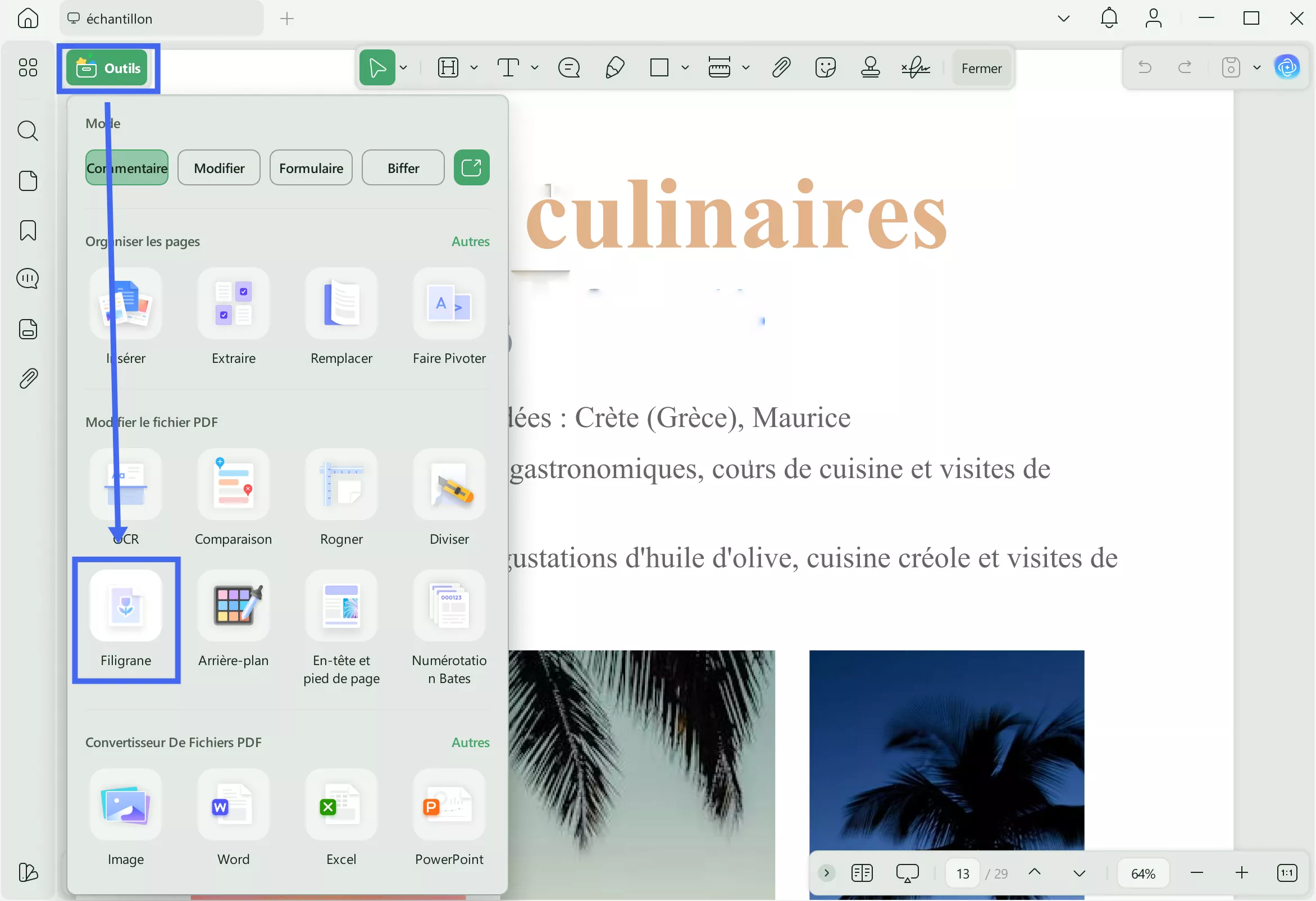Screen dimensions: 1316x901
Task: Switch to the échantillon document tab
Action: tap(119, 18)
